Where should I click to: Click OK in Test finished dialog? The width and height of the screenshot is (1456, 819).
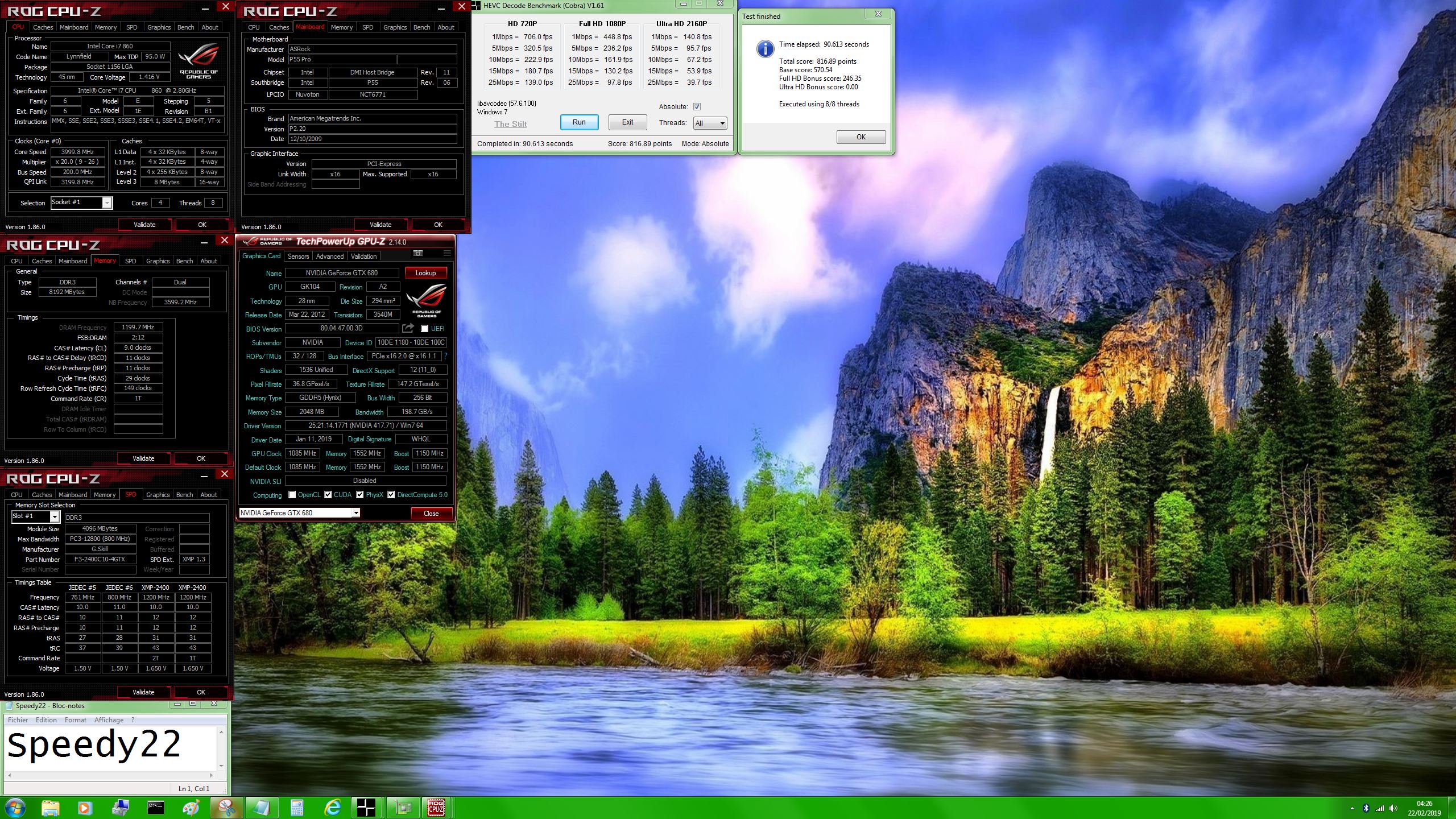pos(861,137)
